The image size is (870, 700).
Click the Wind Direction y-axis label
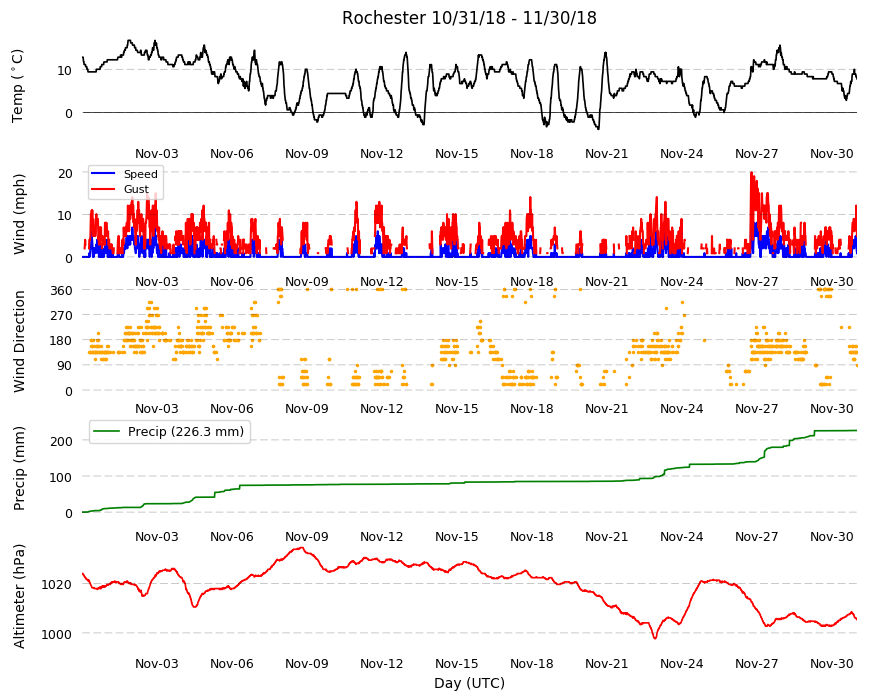coord(19,342)
